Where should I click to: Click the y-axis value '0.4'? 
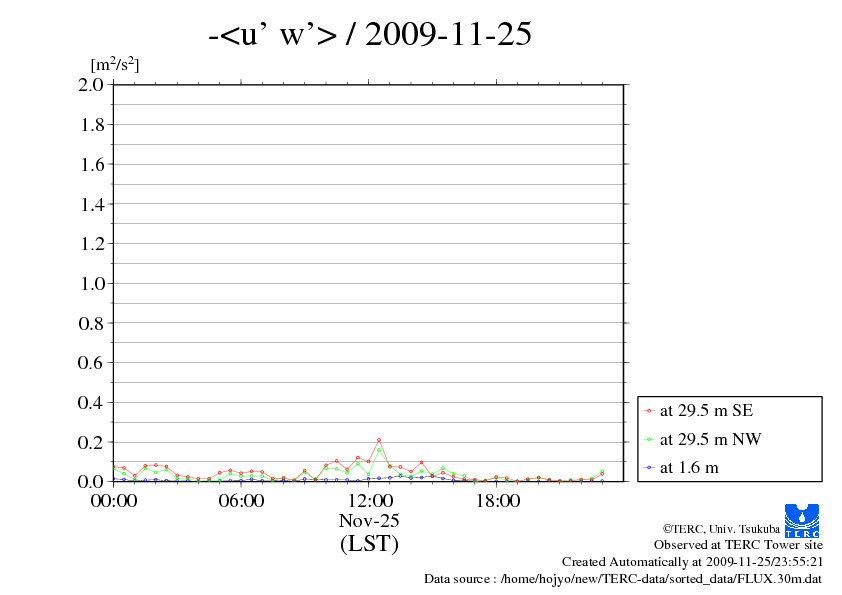pos(91,403)
